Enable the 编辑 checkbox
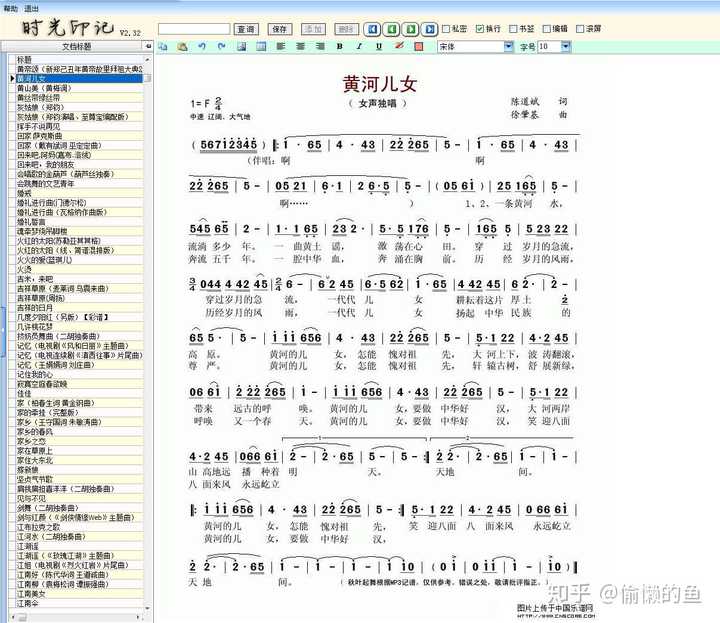 click(x=546, y=29)
